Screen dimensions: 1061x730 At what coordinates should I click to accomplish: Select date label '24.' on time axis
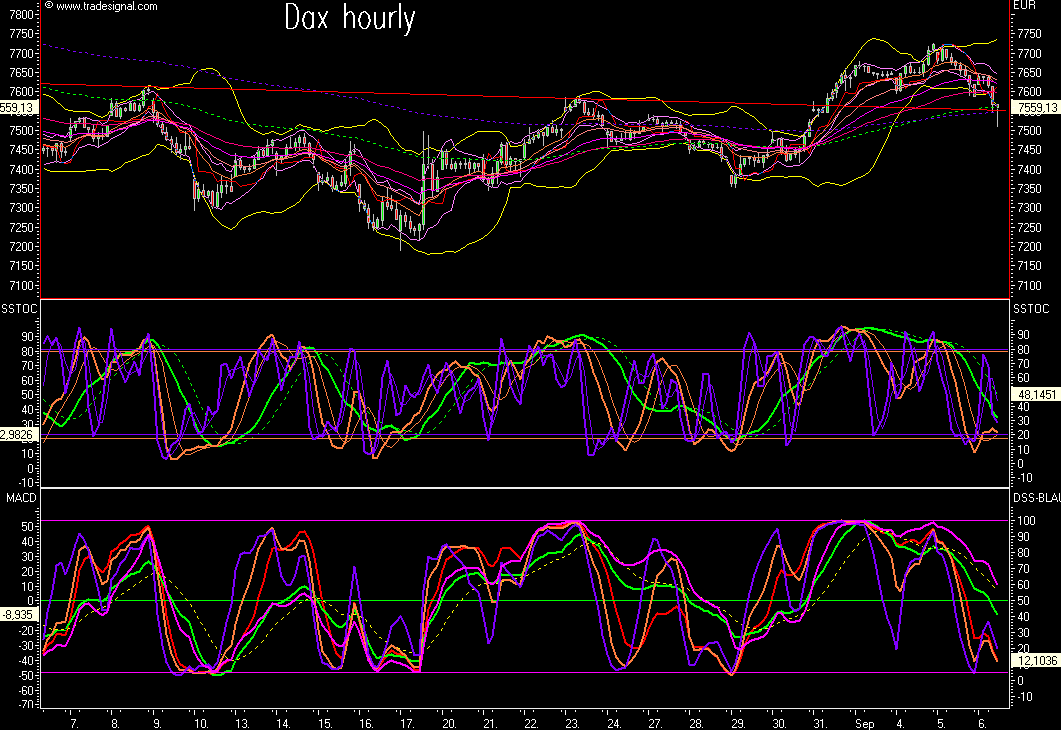614,724
